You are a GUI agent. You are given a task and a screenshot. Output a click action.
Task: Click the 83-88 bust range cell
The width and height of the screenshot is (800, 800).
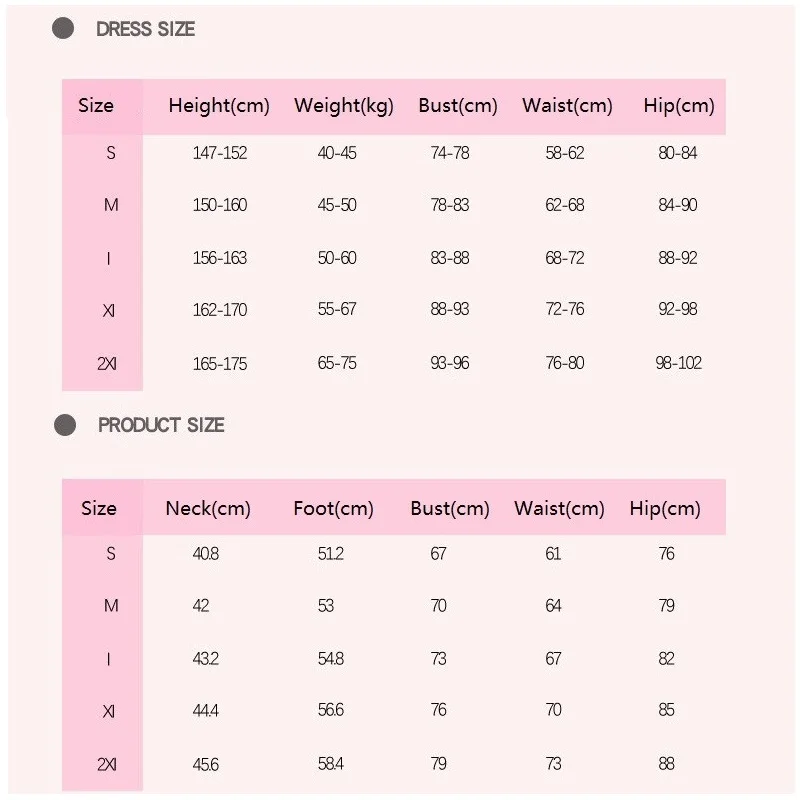(450, 257)
